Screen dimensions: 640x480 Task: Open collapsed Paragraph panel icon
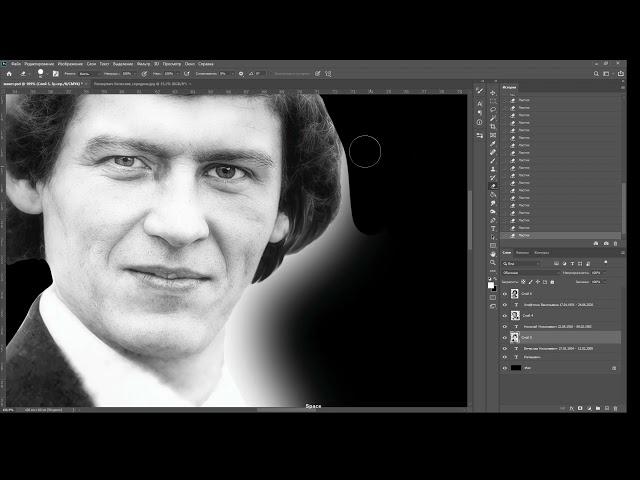480,113
